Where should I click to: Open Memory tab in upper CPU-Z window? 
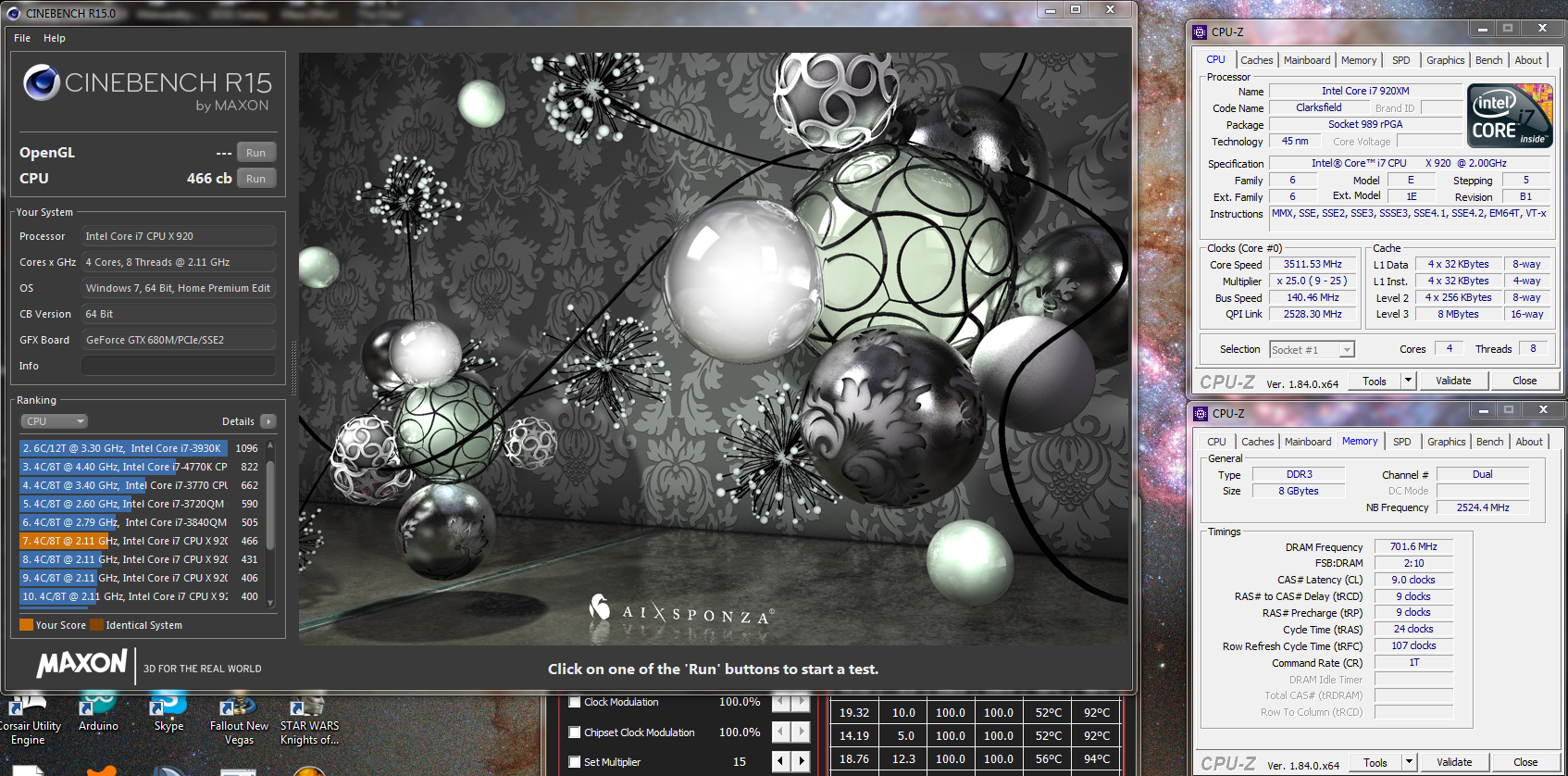point(1359,60)
